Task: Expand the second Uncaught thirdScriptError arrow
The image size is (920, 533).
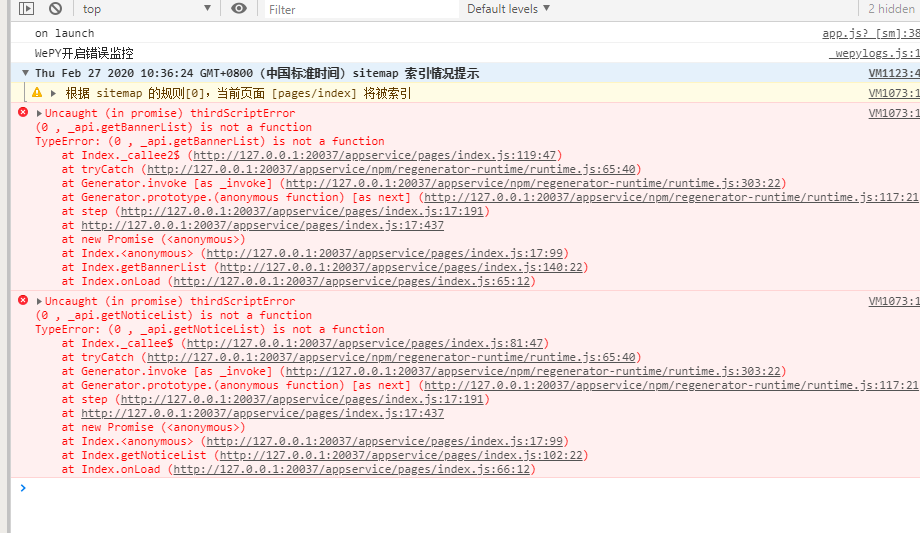Action: (39, 301)
